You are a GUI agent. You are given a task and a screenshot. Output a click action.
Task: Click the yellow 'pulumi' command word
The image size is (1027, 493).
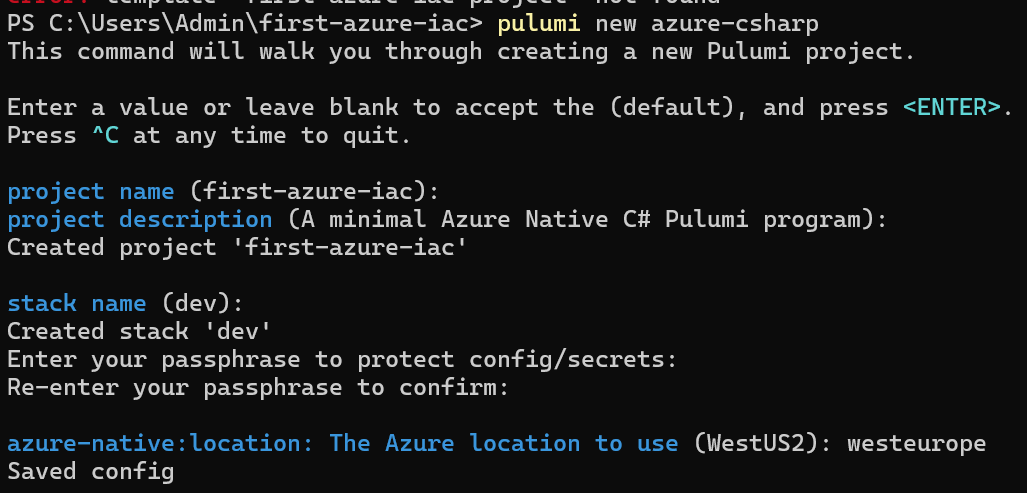point(538,24)
